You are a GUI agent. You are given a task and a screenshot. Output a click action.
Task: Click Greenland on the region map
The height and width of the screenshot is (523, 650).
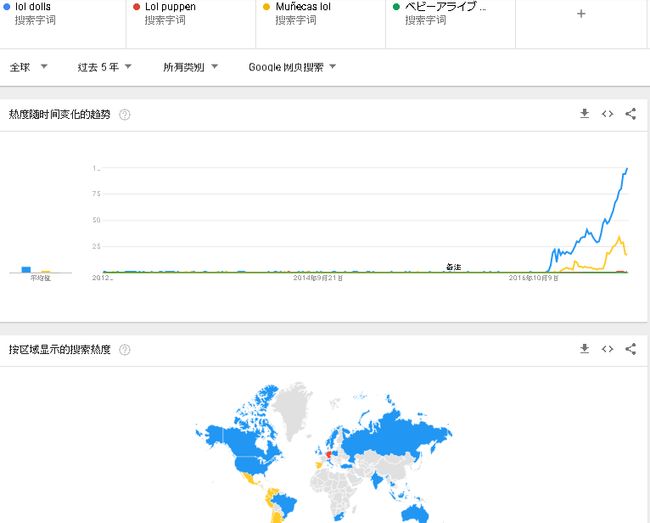pyautogui.click(x=294, y=408)
